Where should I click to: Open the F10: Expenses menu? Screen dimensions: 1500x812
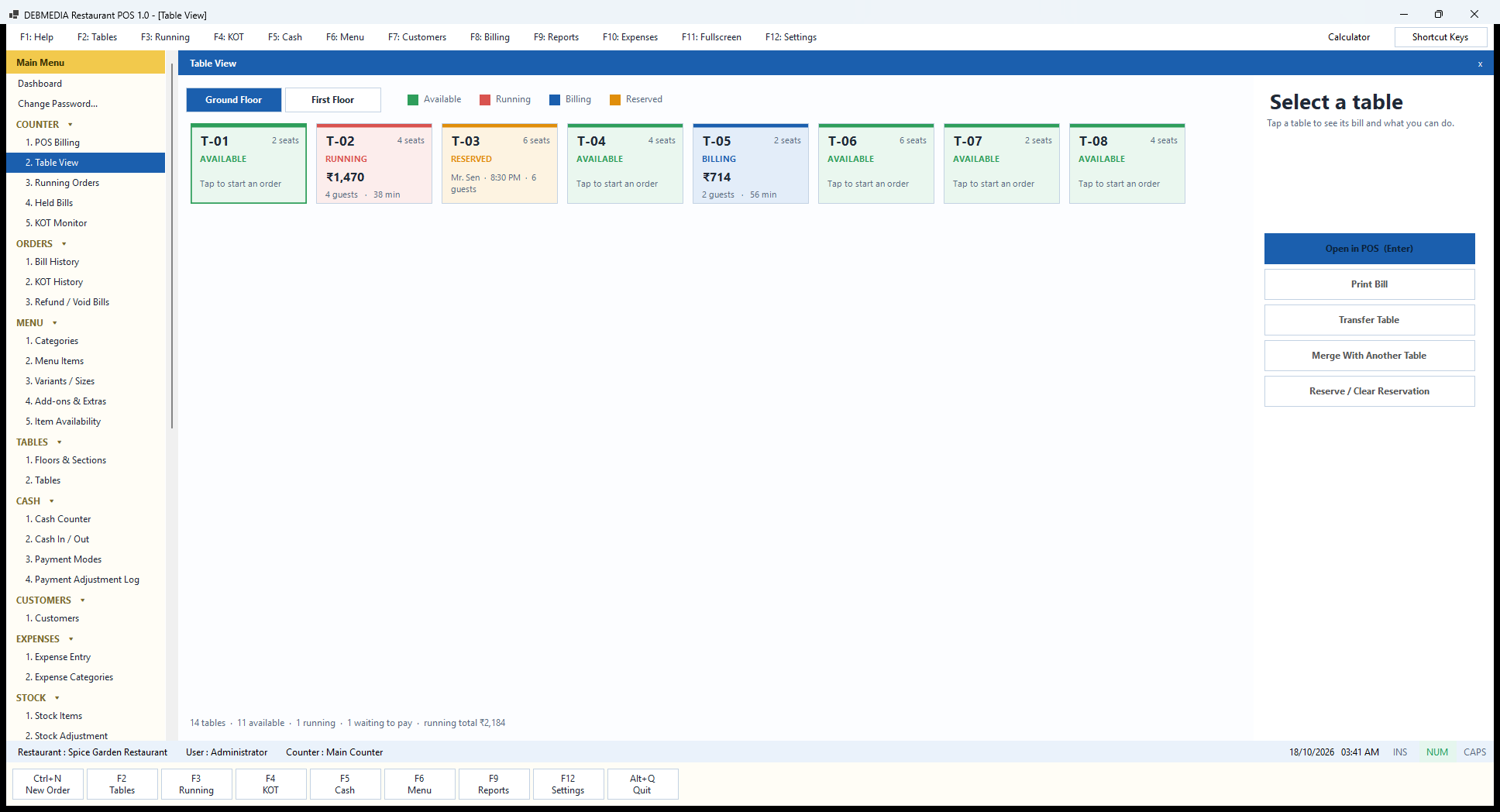(630, 37)
